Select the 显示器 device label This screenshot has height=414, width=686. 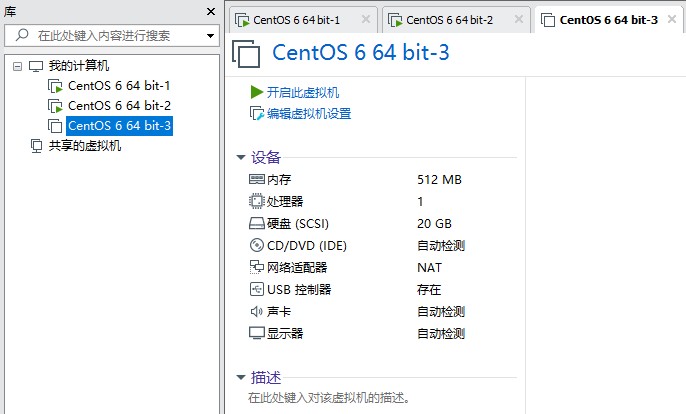[285, 333]
